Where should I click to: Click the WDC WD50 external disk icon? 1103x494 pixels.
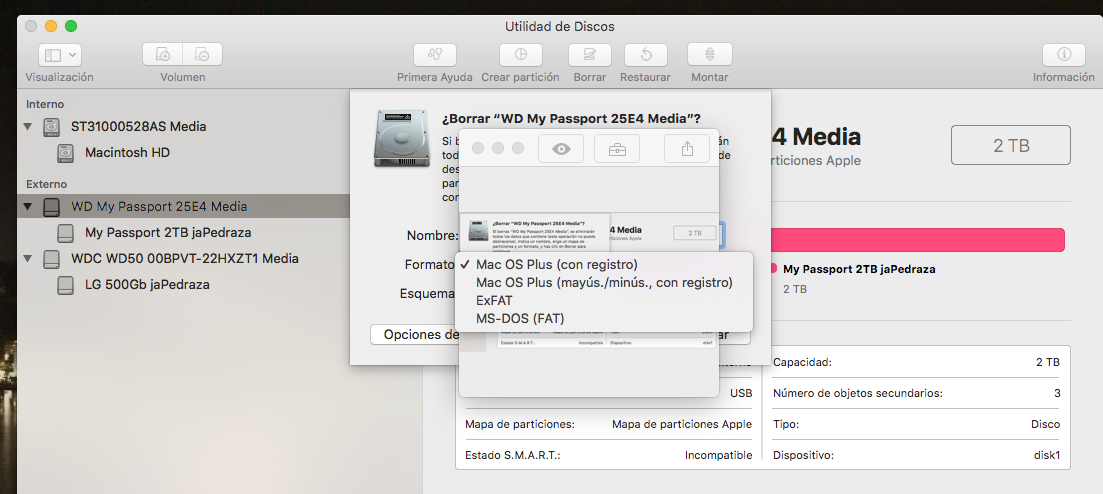(51, 259)
